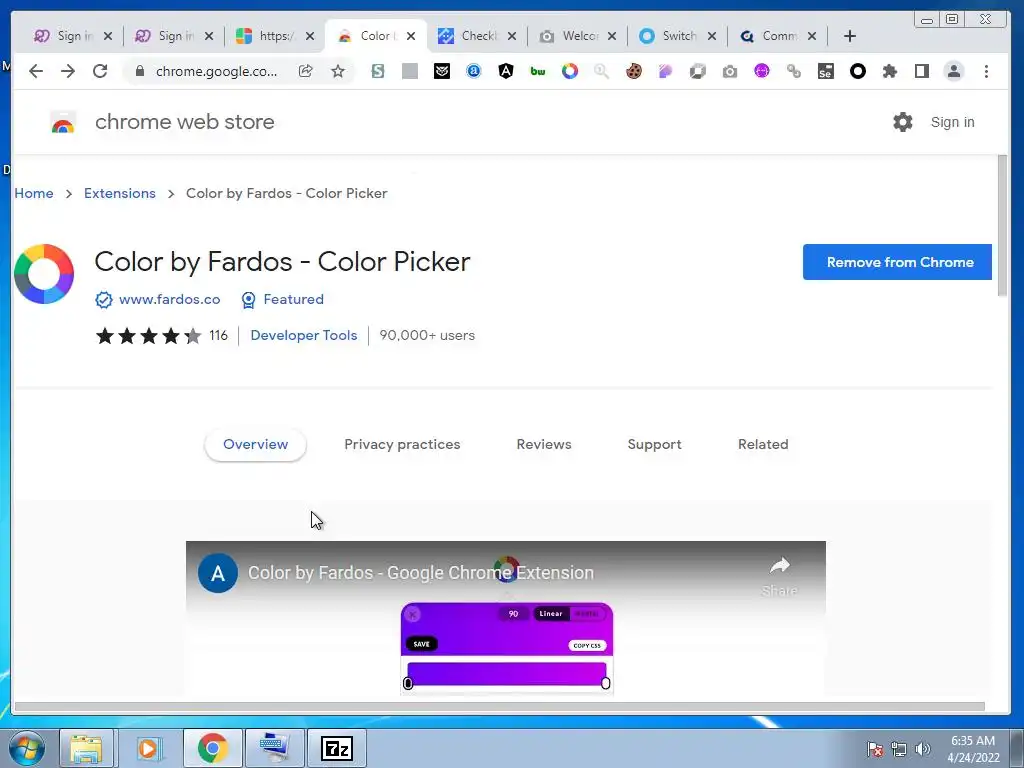The width and height of the screenshot is (1024, 768).
Task: Reload the current page
Action: (x=100, y=71)
